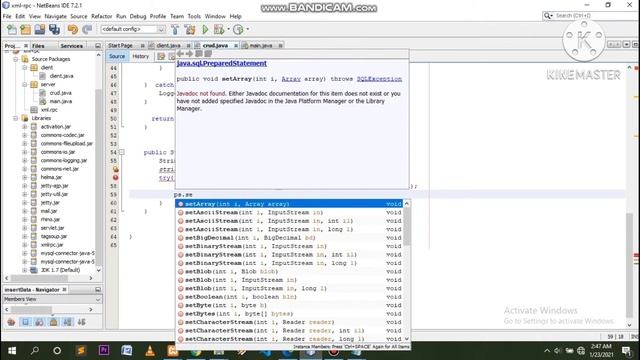The width and height of the screenshot is (640, 360).
Task: Open the Refactor menu
Action: pyautogui.click(x=102, y=16)
